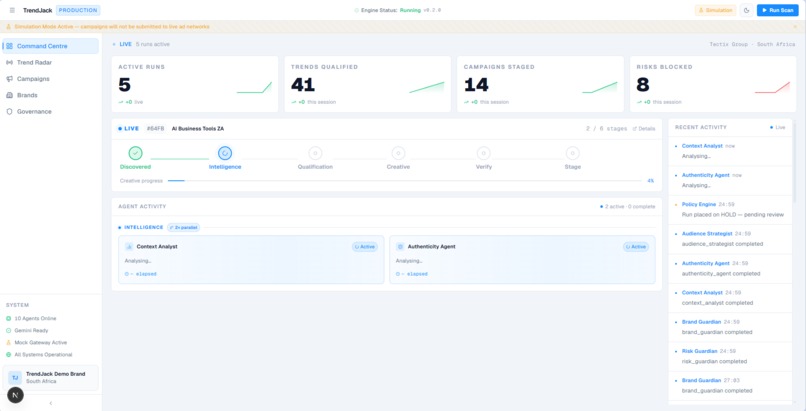Open the Authenticity Agent agent card
The image size is (806, 411).
(522, 259)
